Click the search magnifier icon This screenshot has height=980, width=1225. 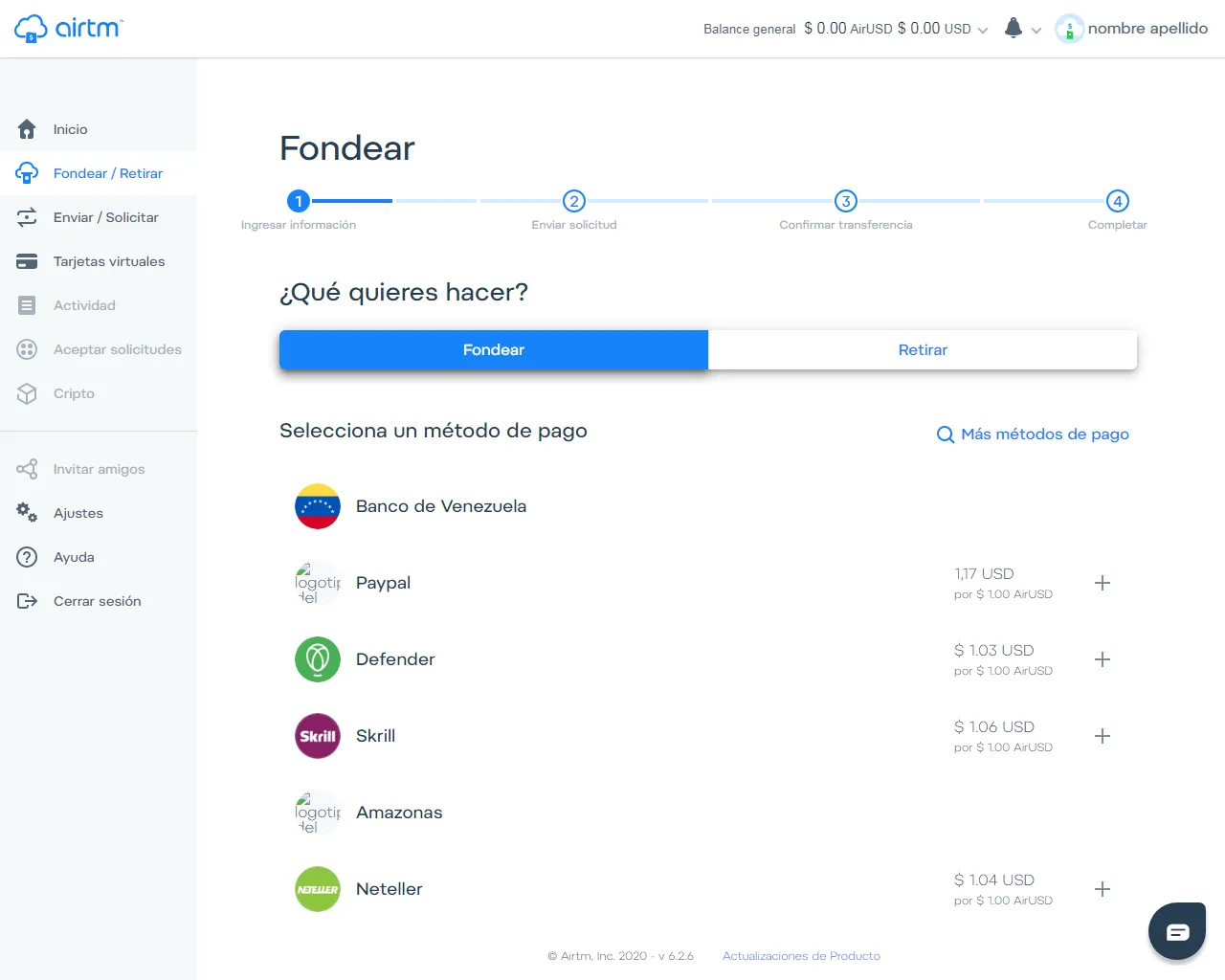(946, 434)
